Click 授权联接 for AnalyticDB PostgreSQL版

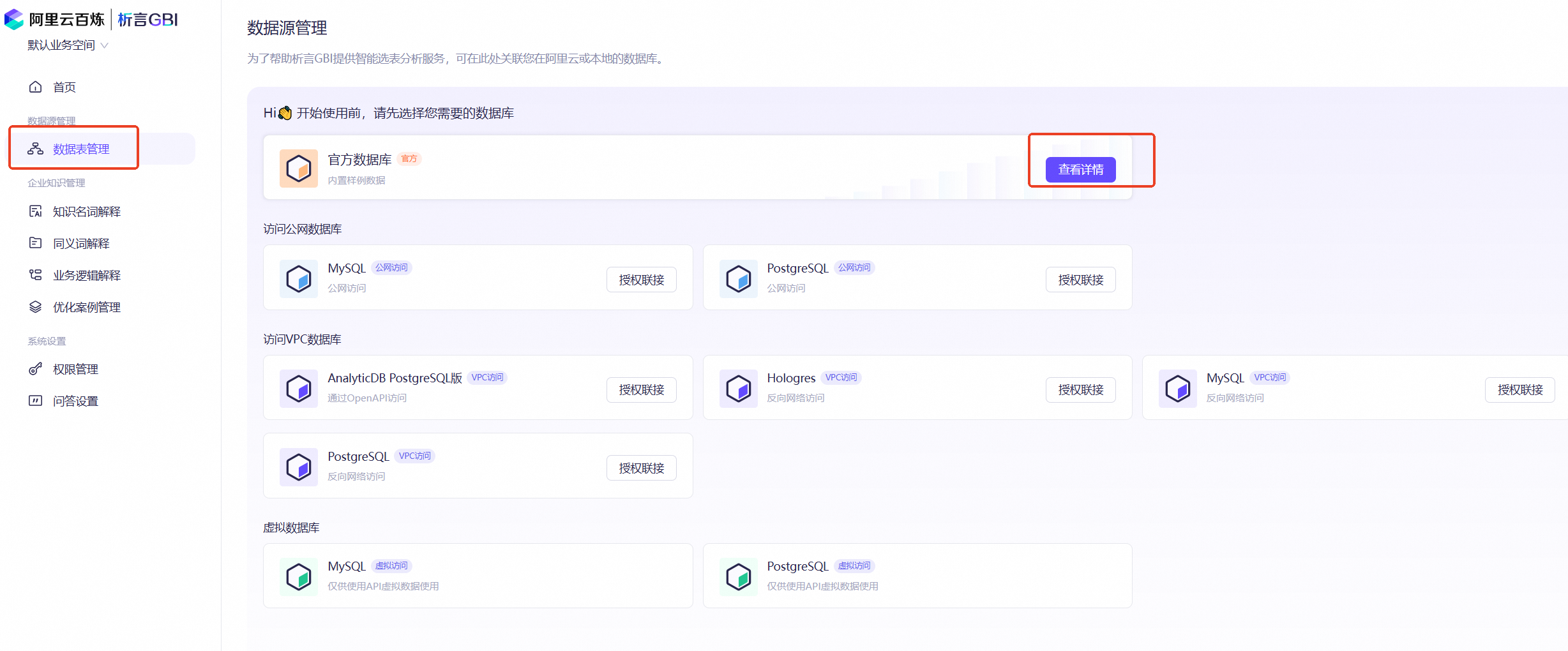pyautogui.click(x=641, y=390)
